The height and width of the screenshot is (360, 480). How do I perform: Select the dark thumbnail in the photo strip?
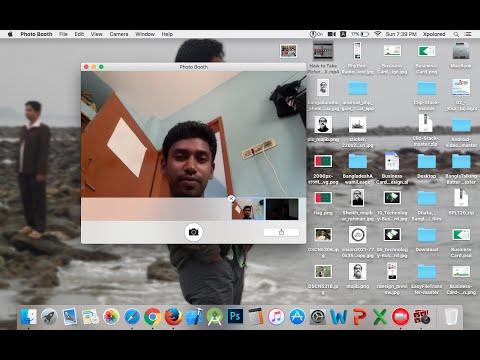282,209
